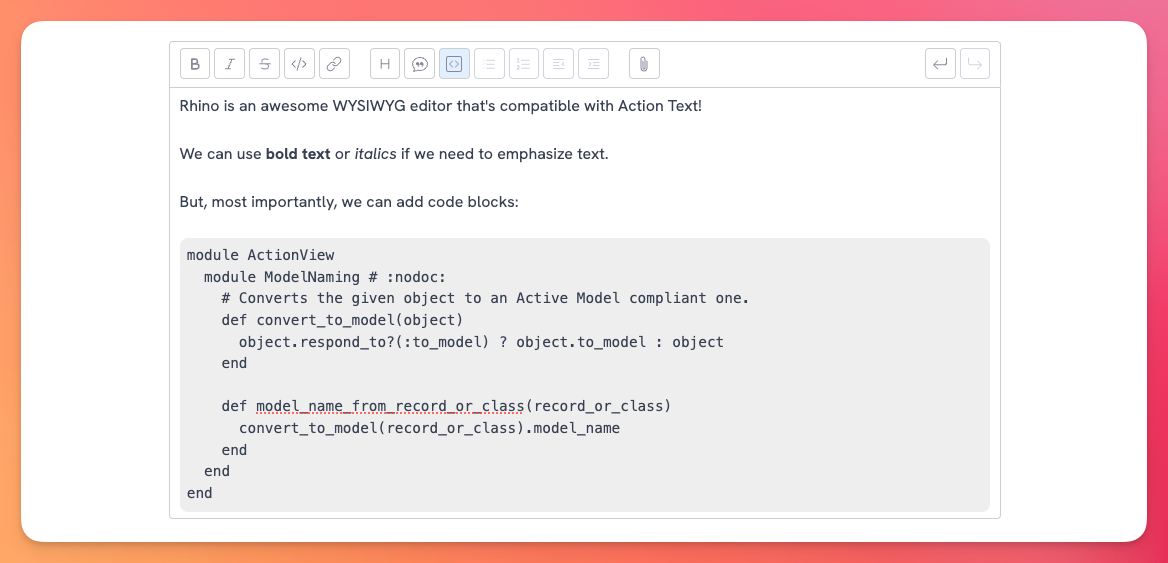1168x563 pixels.
Task: Attach a file with the paperclip icon
Action: 644,64
